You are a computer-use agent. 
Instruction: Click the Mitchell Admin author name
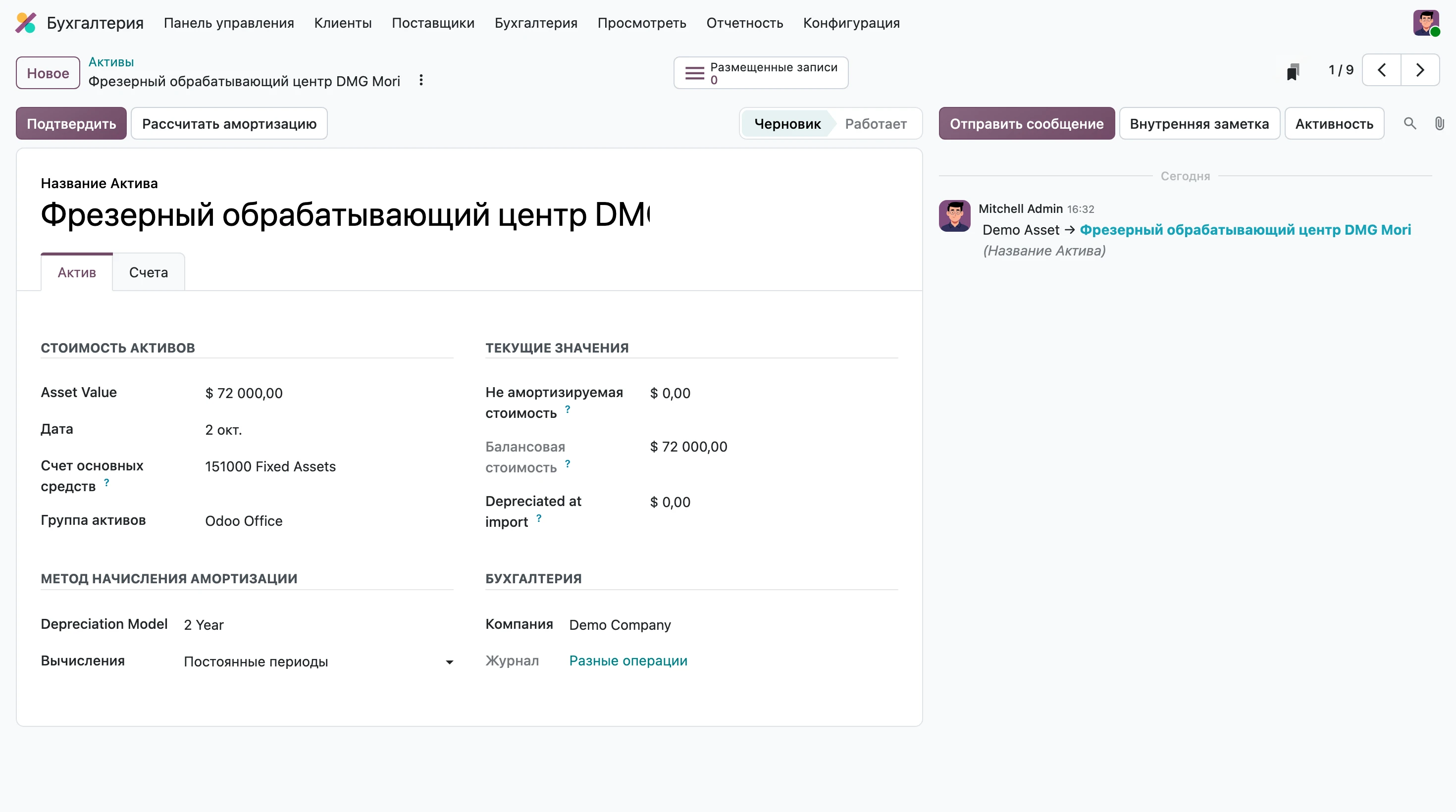pos(1020,208)
